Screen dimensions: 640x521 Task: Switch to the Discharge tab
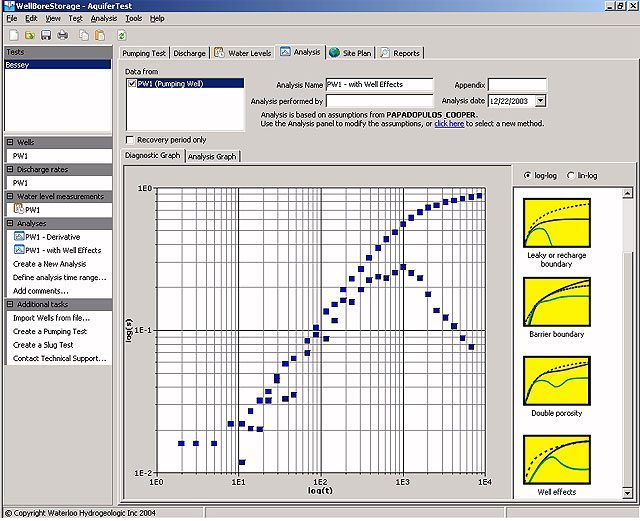click(189, 53)
